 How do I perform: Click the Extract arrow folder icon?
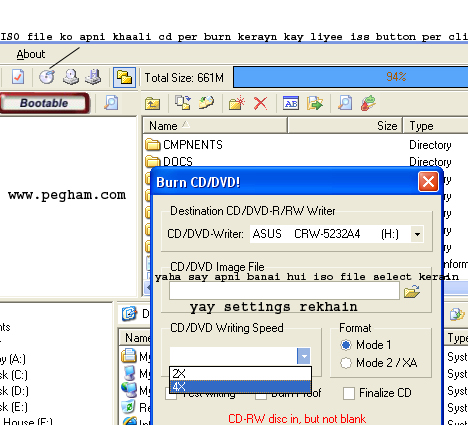tap(315, 103)
